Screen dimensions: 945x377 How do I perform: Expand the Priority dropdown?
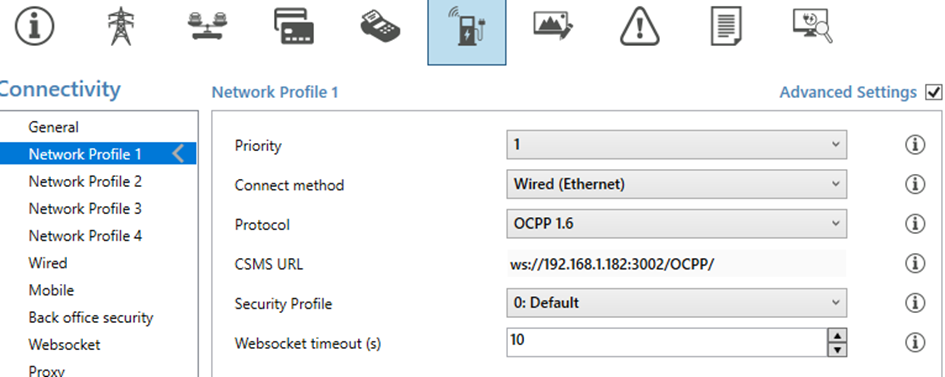pyautogui.click(x=676, y=145)
